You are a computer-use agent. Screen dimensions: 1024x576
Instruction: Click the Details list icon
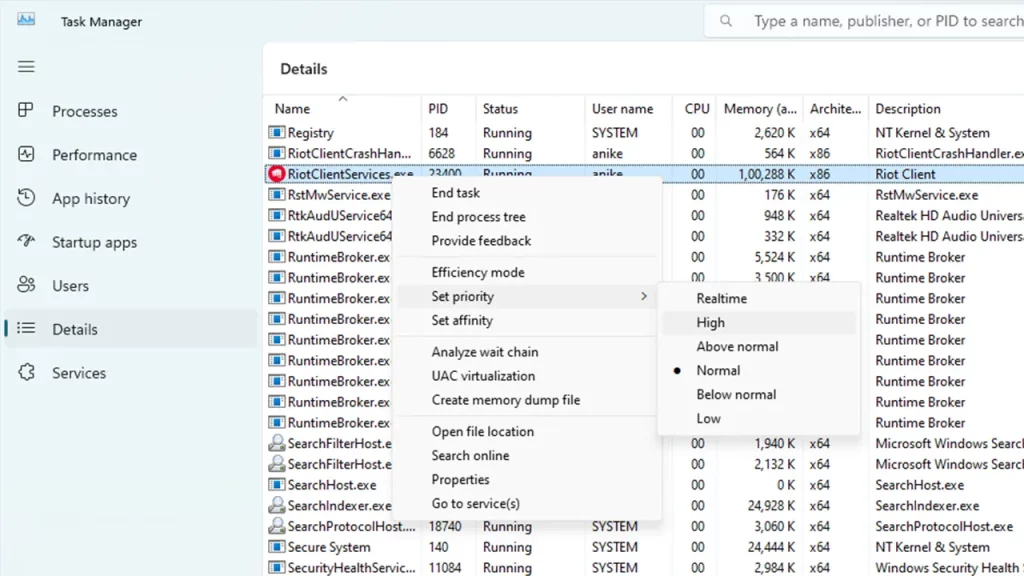(x=26, y=328)
